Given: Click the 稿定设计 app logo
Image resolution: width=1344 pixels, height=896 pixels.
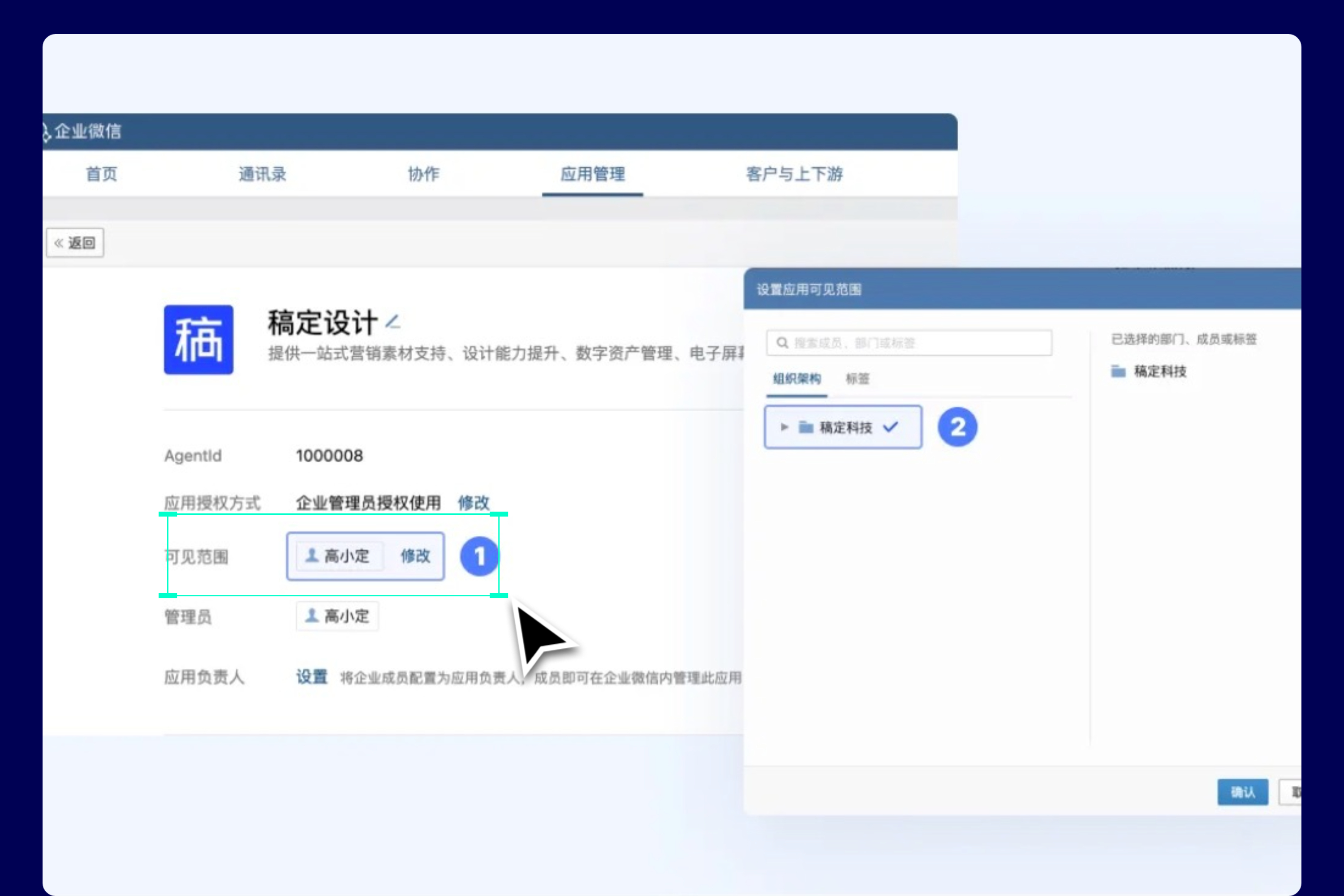Looking at the screenshot, I should coord(198,340).
